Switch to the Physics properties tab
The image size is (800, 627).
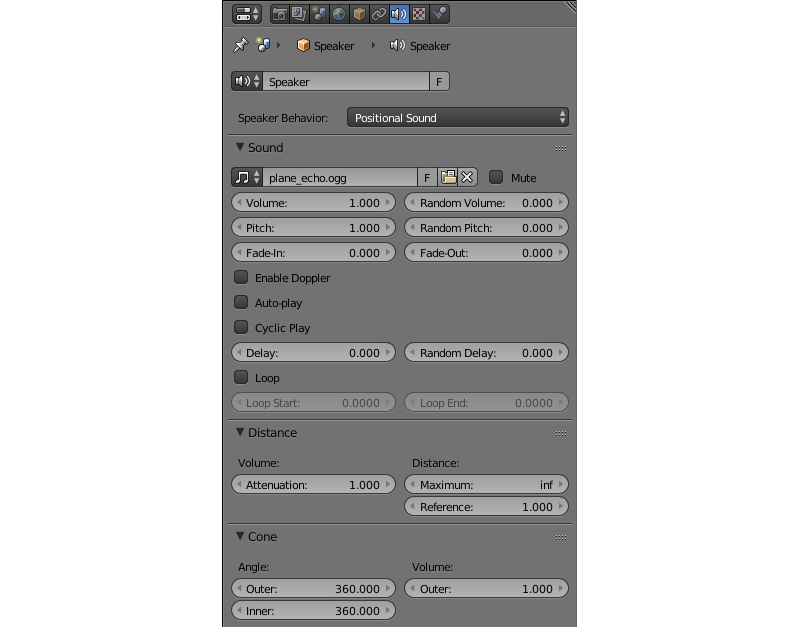pos(439,14)
